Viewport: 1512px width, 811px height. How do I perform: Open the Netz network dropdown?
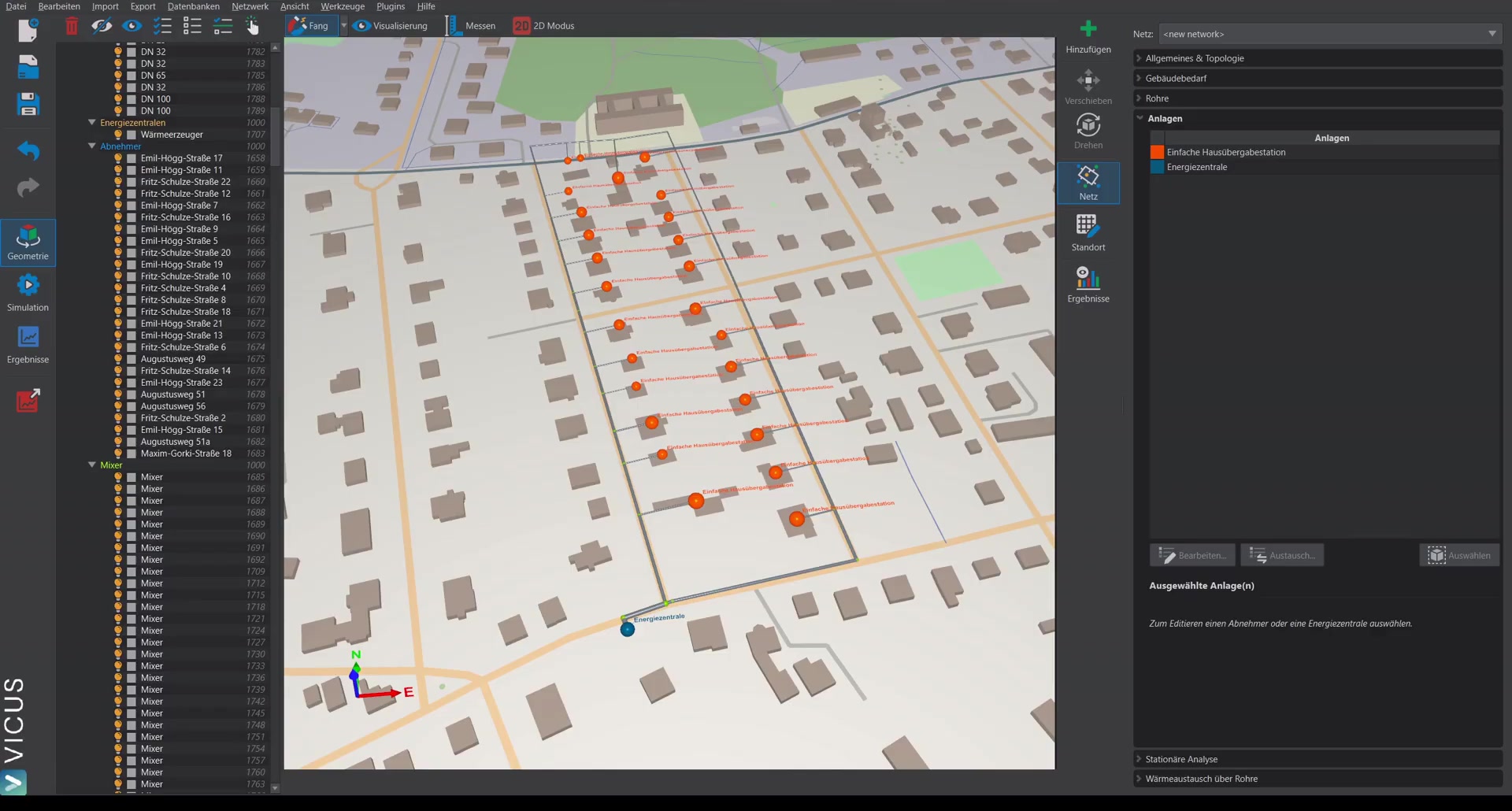coord(1329,34)
